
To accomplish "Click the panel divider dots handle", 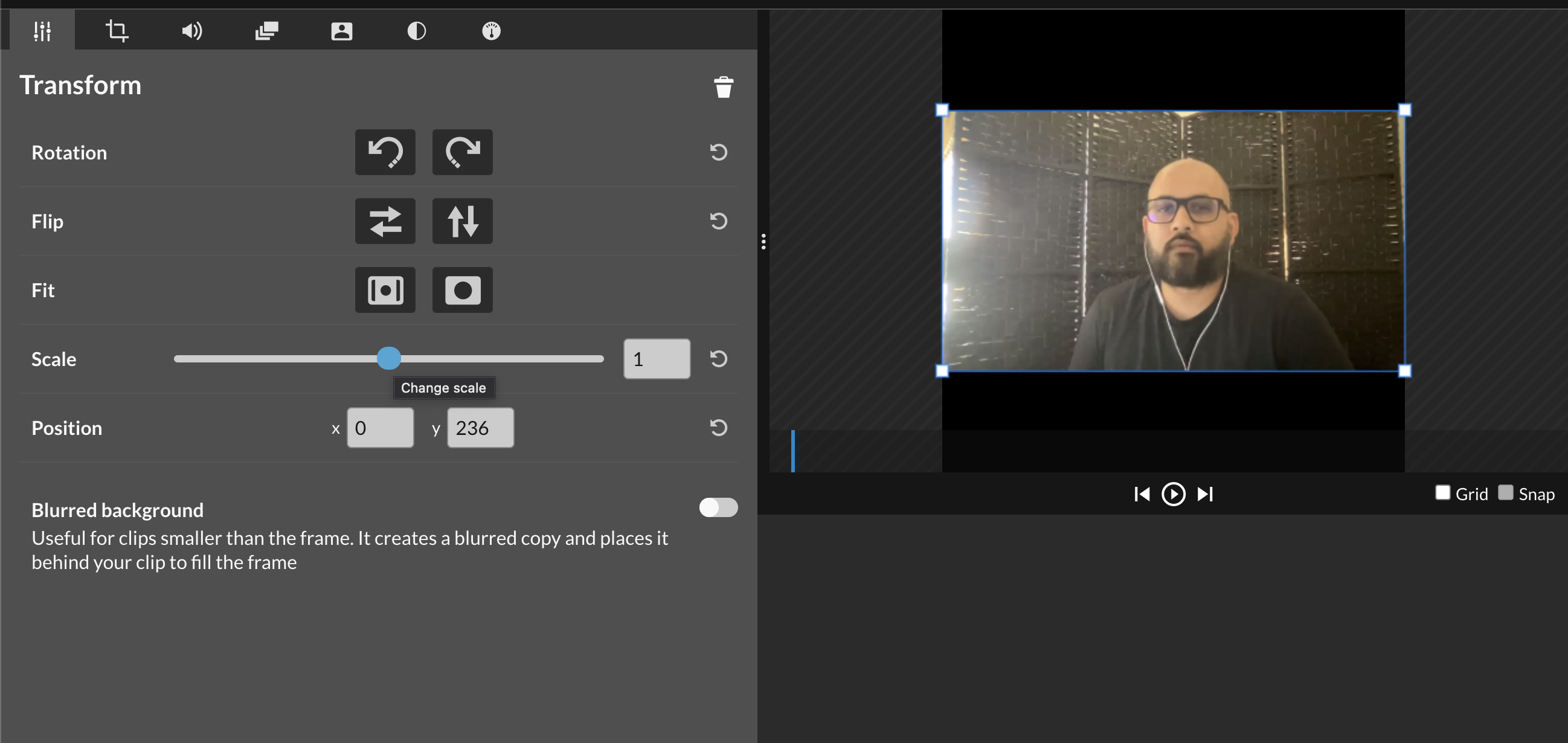I will [763, 242].
